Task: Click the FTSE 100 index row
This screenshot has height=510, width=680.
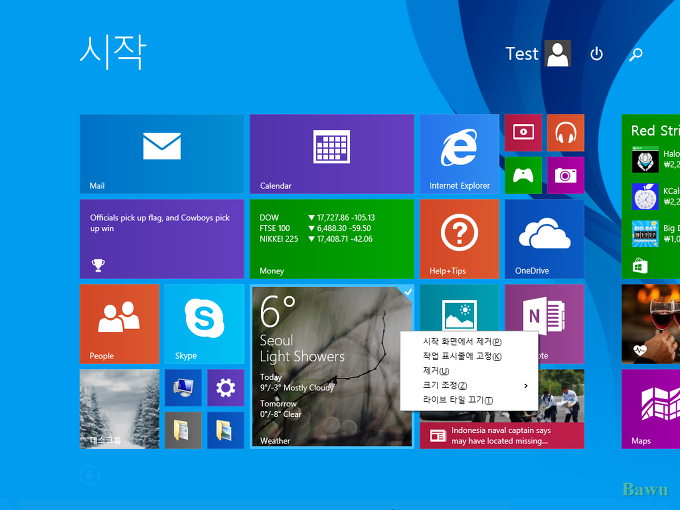Action: click(x=315, y=228)
